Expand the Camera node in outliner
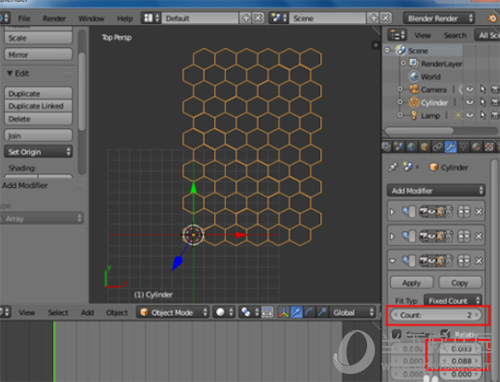This screenshot has height=382, width=500. pyautogui.click(x=400, y=89)
